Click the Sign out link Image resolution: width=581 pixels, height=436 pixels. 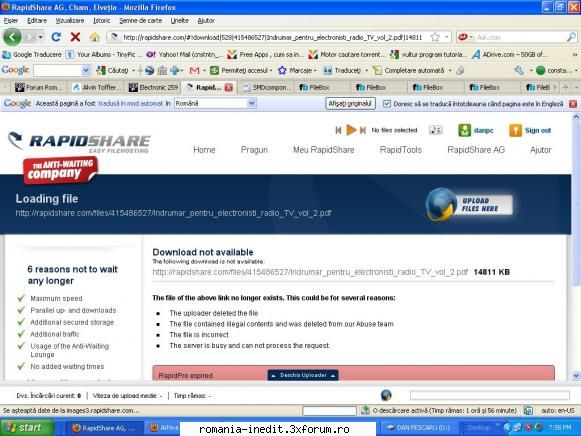tap(538, 130)
